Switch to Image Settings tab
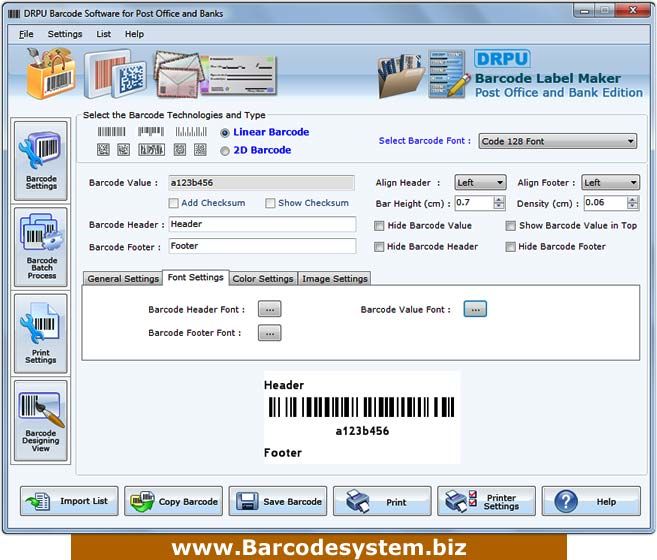 pyautogui.click(x=335, y=279)
